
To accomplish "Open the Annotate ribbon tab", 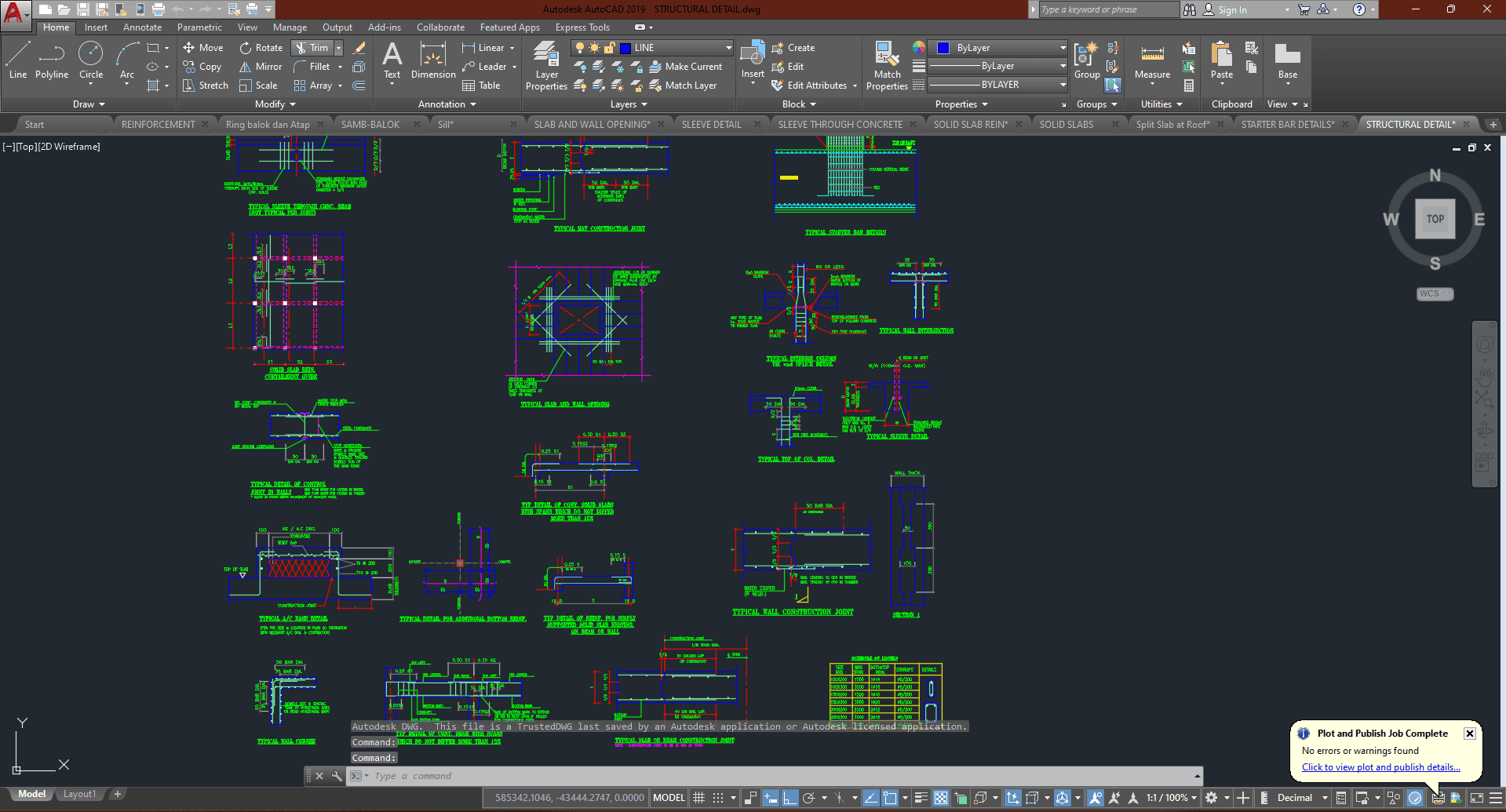I will (142, 27).
